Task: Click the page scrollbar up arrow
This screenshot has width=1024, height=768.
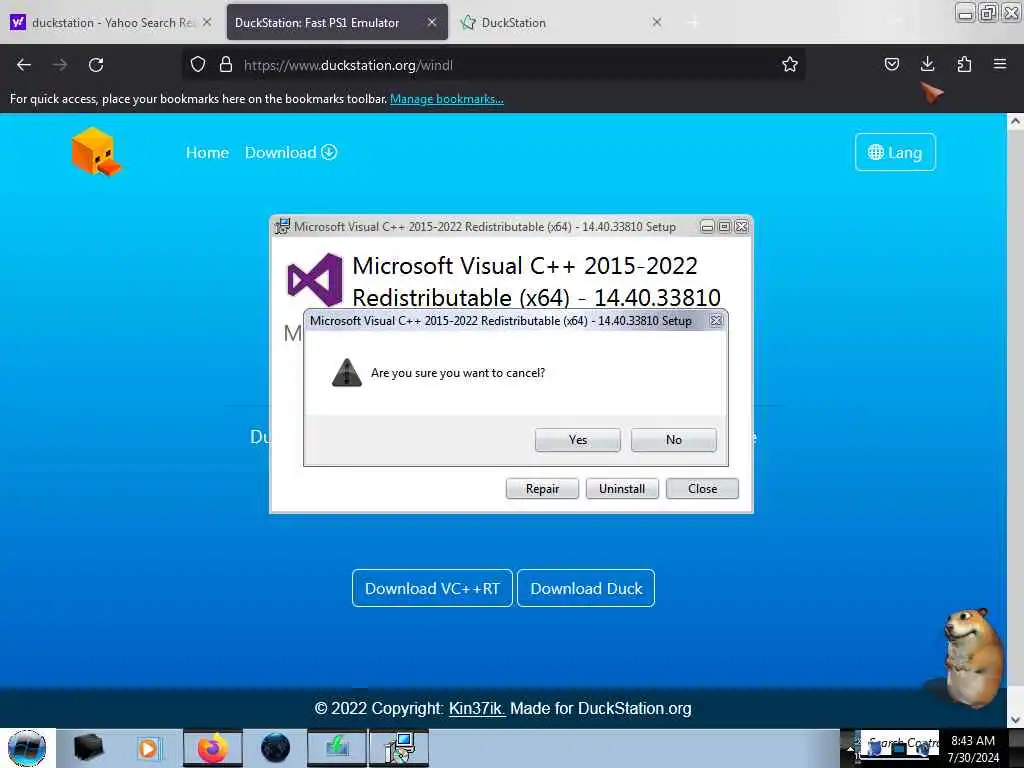Action: (x=1015, y=121)
